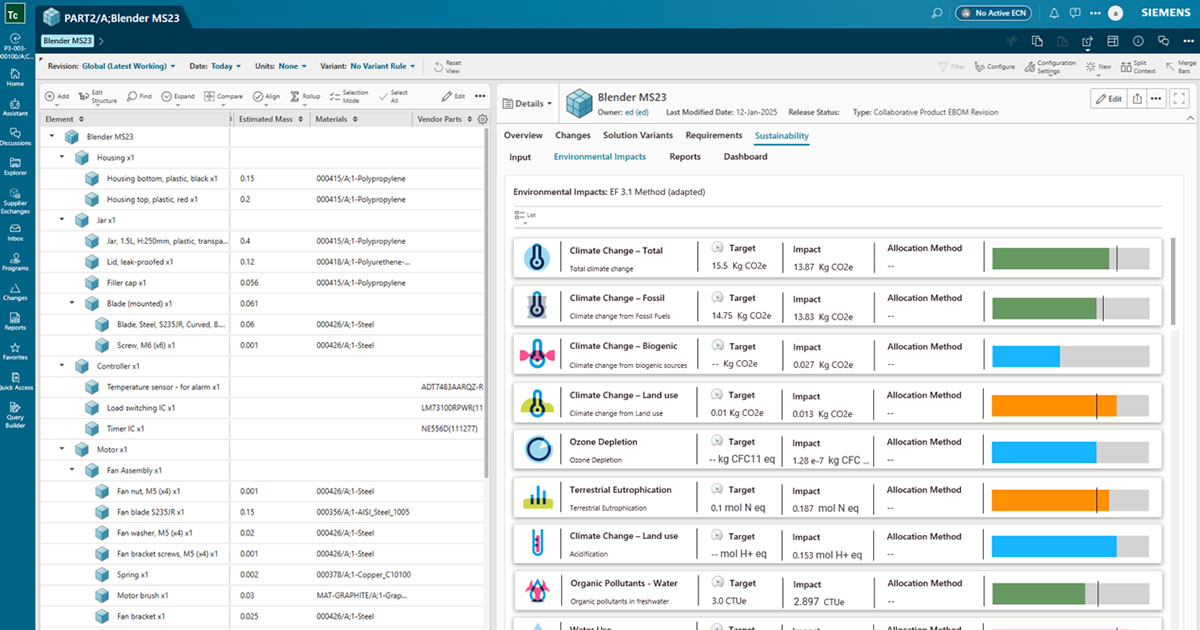The width and height of the screenshot is (1200, 630).
Task: Click the Rollup tool
Action: coord(305,96)
